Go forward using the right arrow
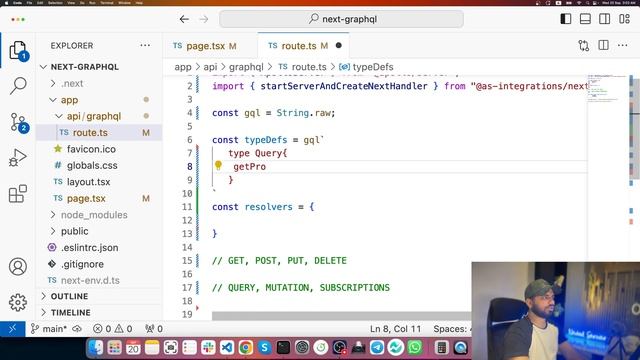The width and height of the screenshot is (640, 360). click(204, 19)
